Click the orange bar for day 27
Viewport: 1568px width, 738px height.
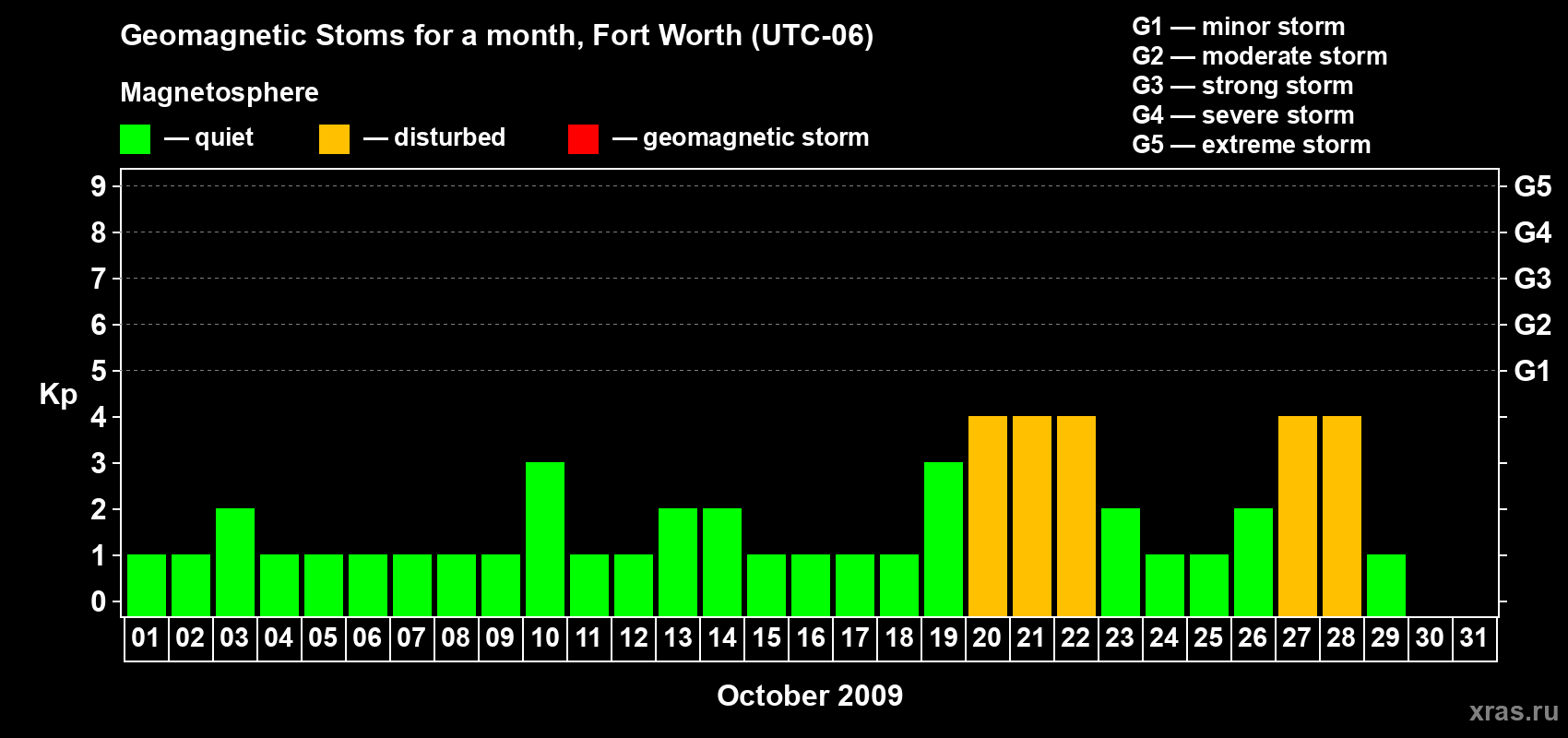(x=1298, y=516)
